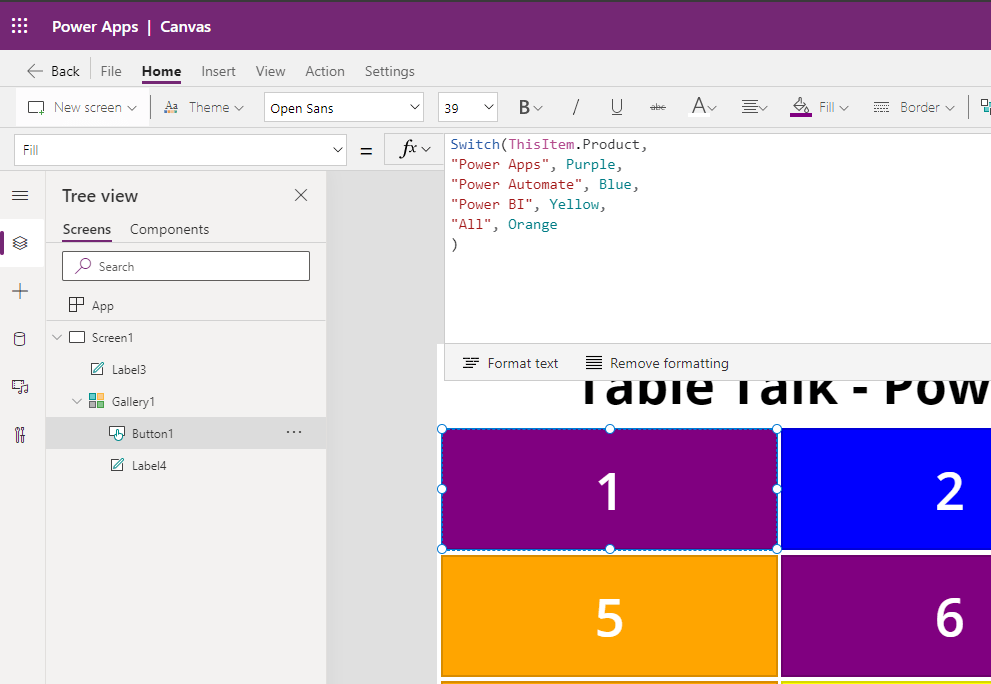The width and height of the screenshot is (991, 684).
Task: Toggle strikethrough text formatting
Action: tap(657, 107)
